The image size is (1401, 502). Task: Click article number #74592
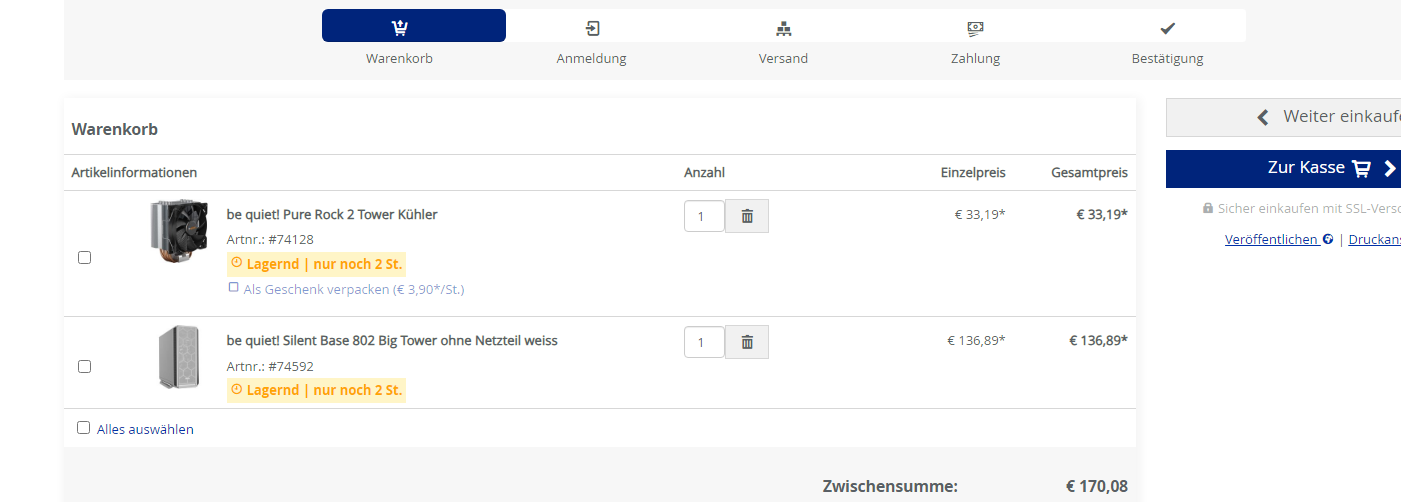291,366
